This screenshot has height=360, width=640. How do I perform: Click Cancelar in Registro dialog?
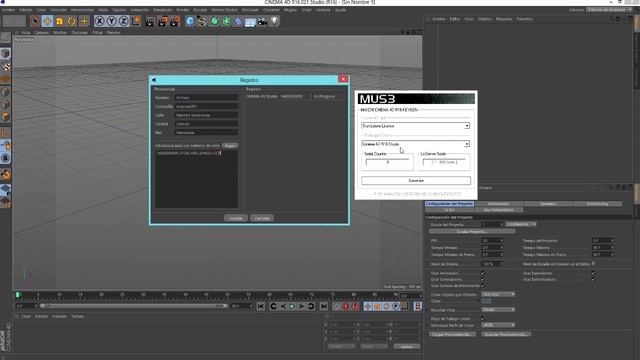262,218
